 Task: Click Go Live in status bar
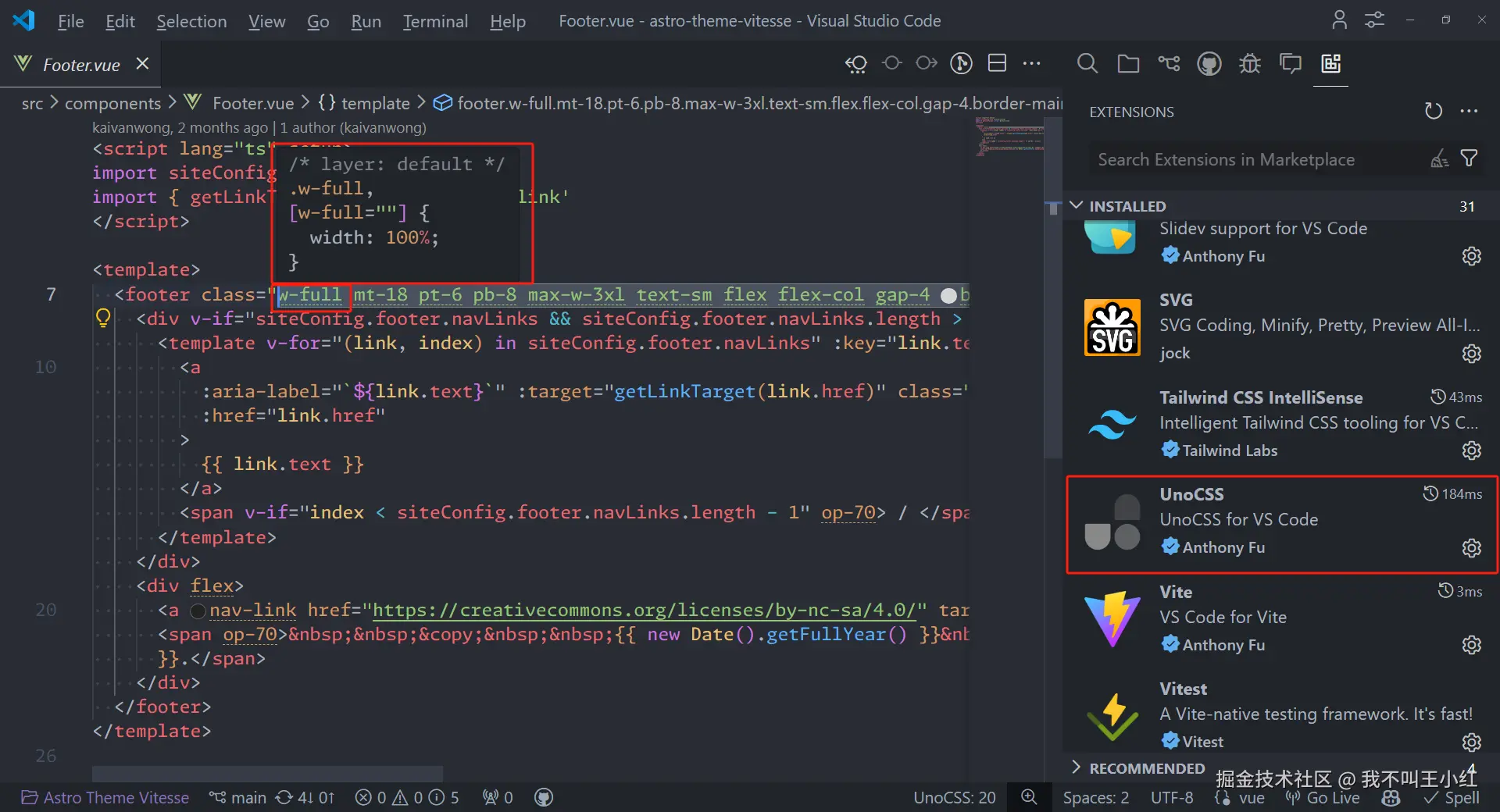point(1323,797)
